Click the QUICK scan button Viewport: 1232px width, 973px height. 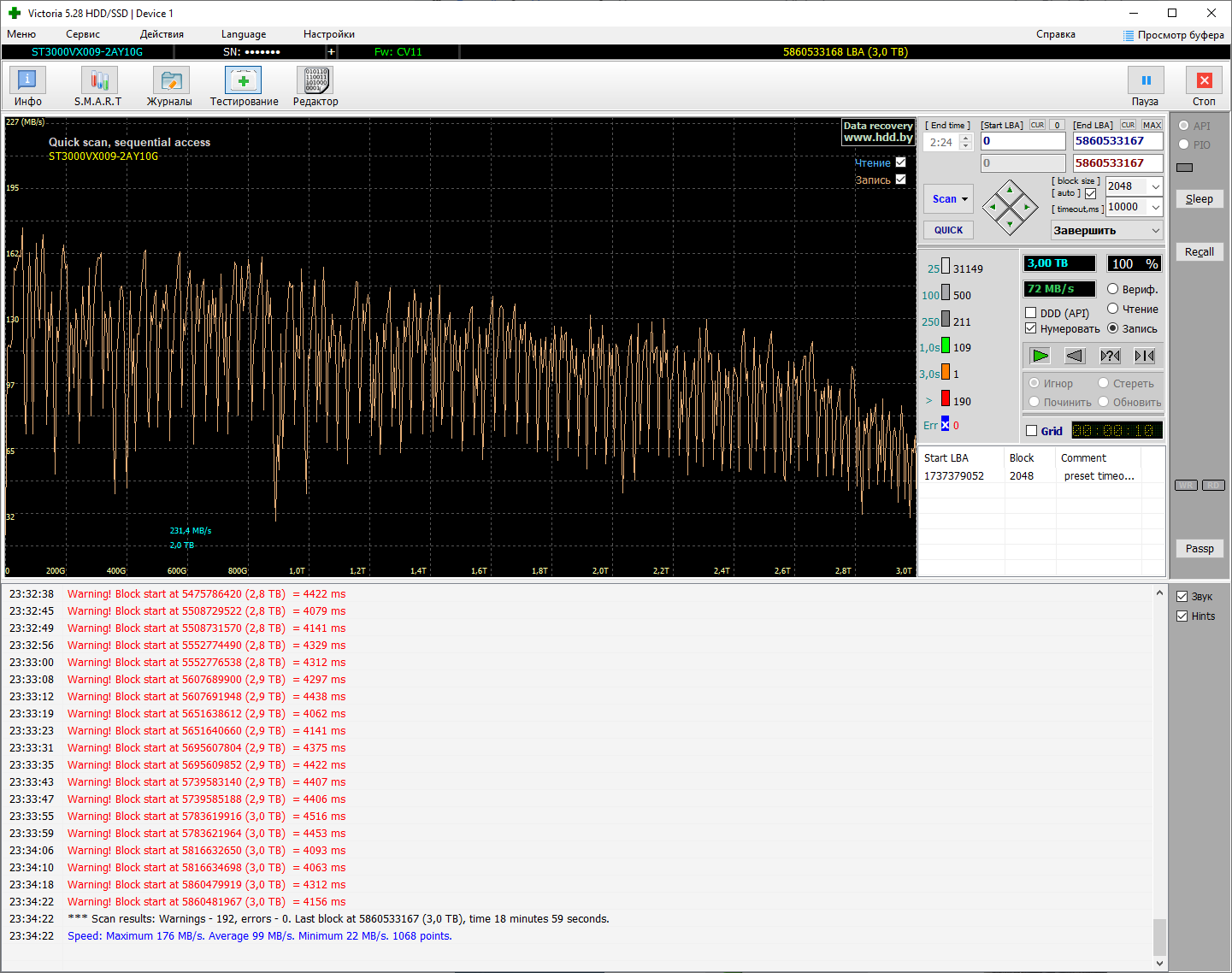pyautogui.click(x=948, y=230)
